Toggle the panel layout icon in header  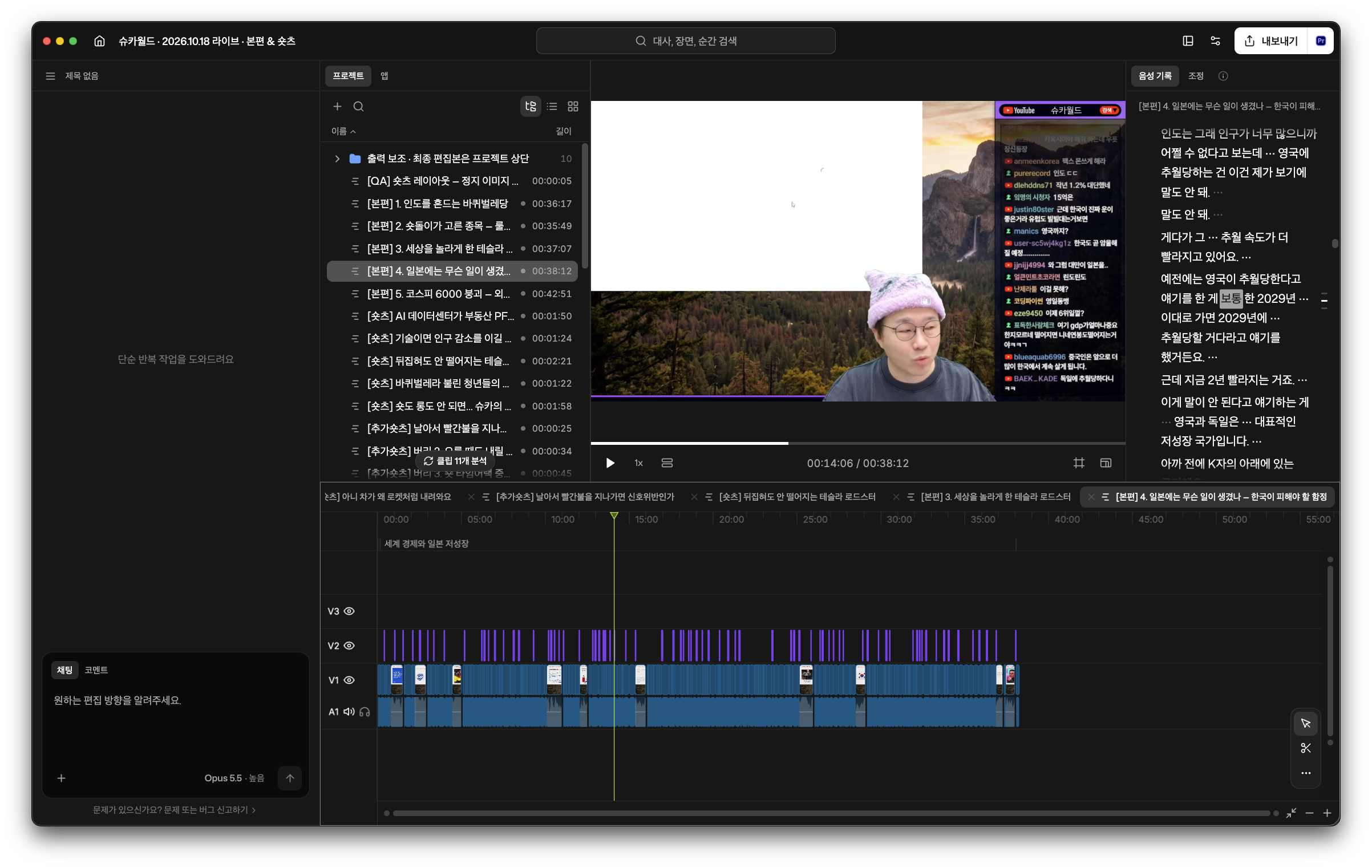coord(1188,41)
